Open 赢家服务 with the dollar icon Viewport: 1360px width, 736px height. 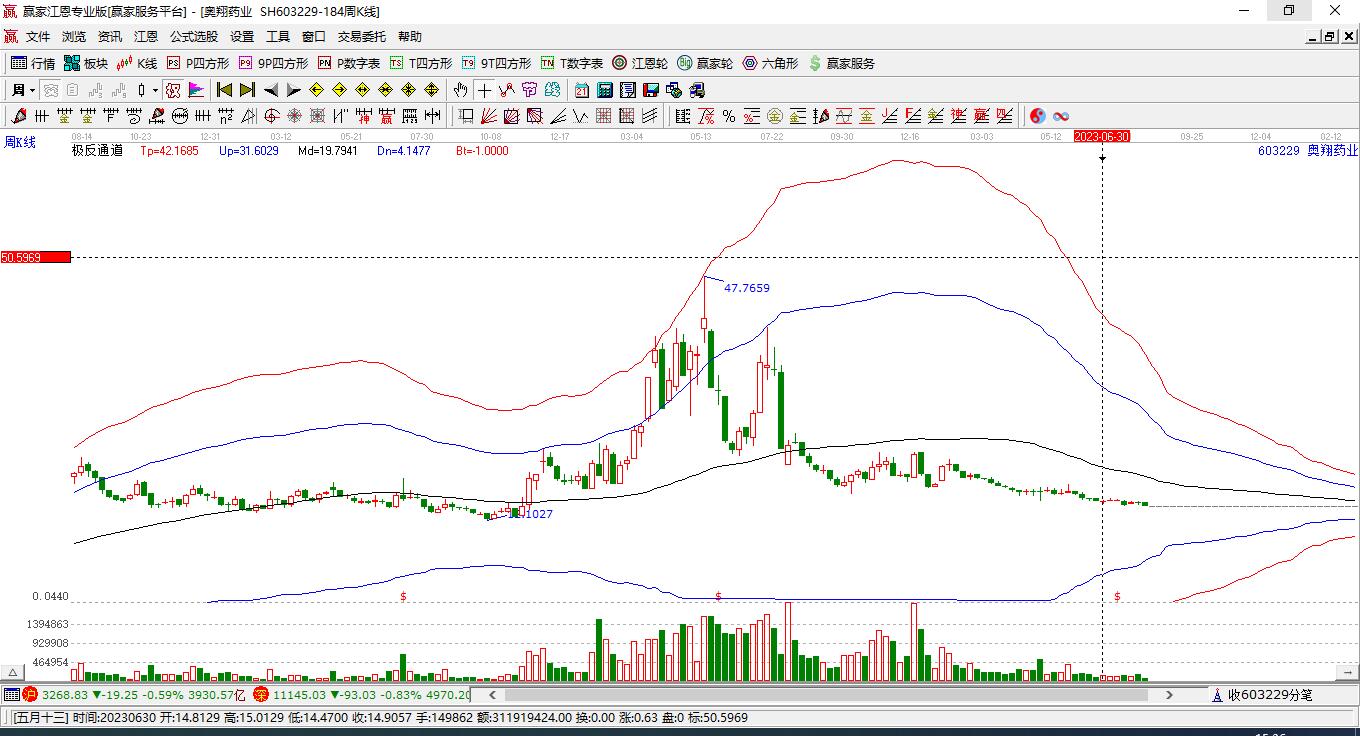841,63
